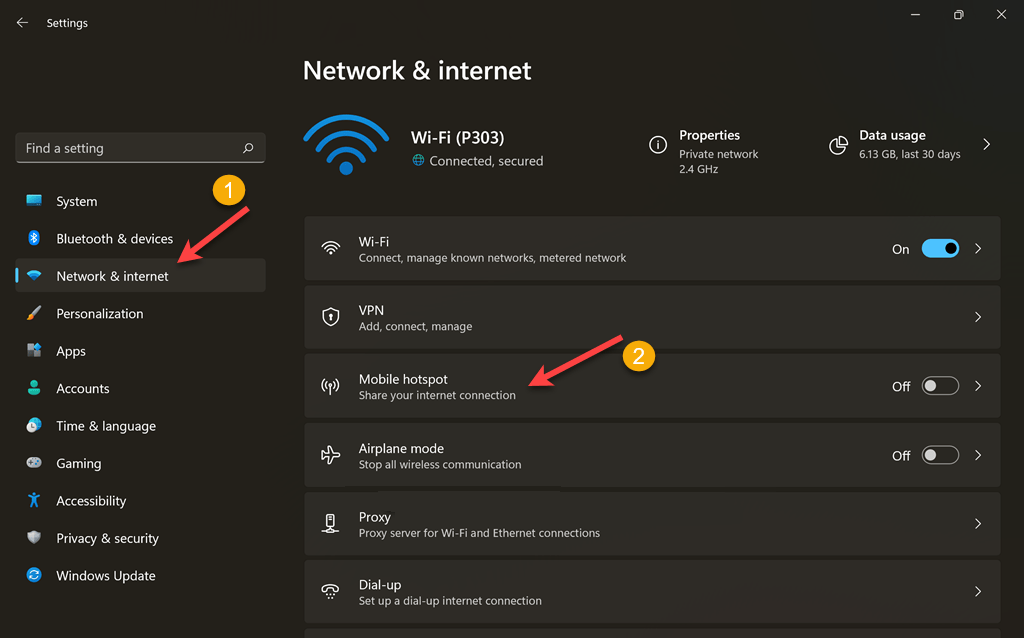Click the back arrow button
1024x638 pixels.
21,22
